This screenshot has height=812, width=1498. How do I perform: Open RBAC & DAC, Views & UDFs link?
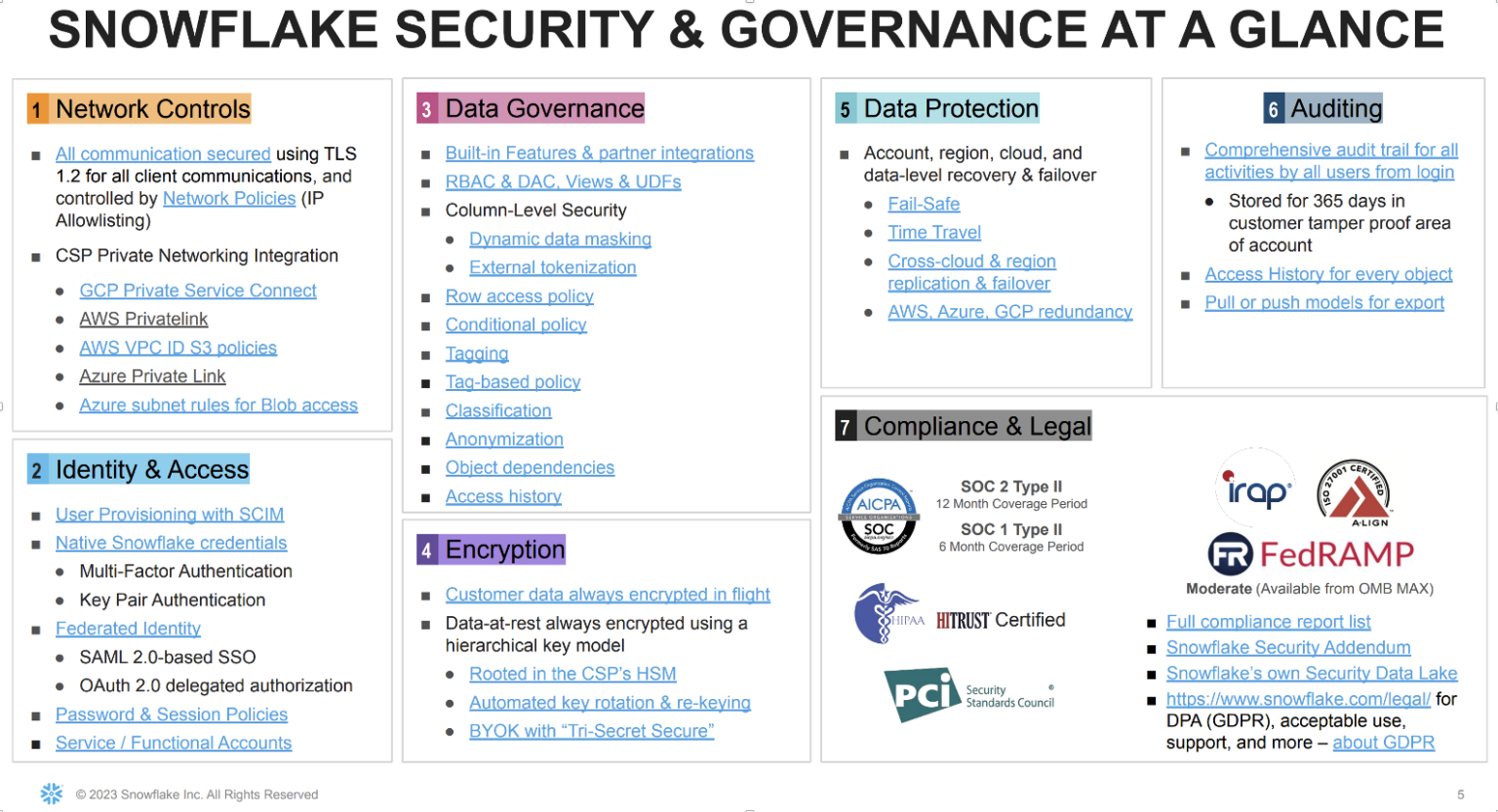(564, 181)
